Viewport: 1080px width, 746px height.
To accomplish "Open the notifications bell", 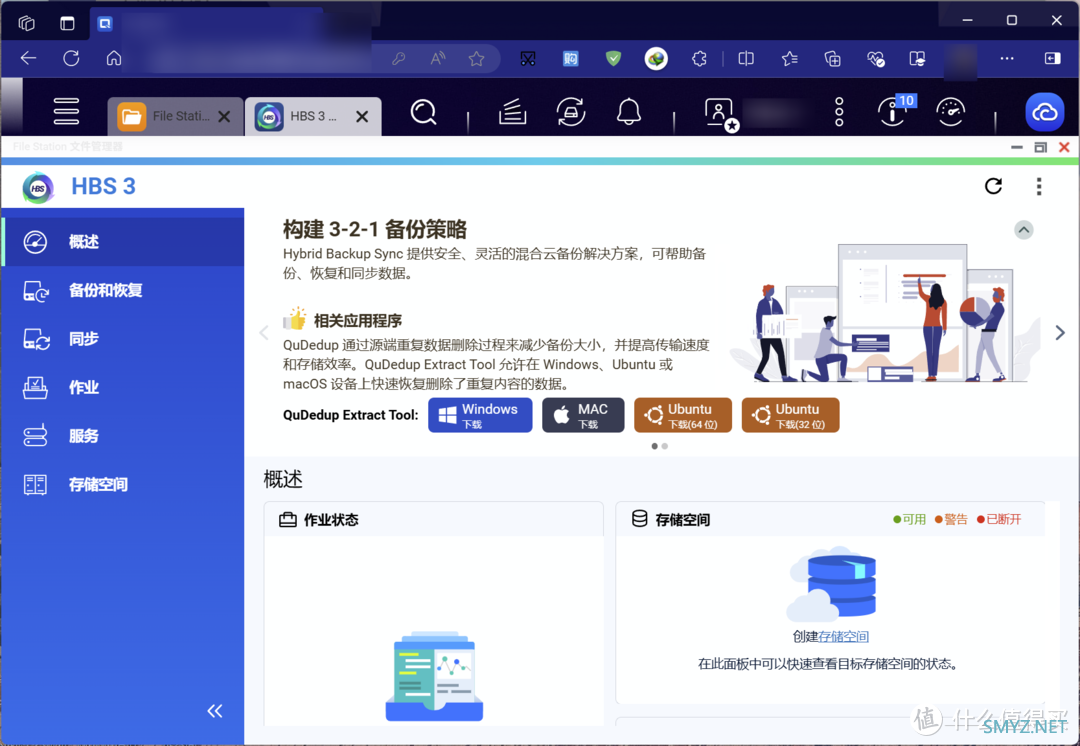I will [628, 112].
